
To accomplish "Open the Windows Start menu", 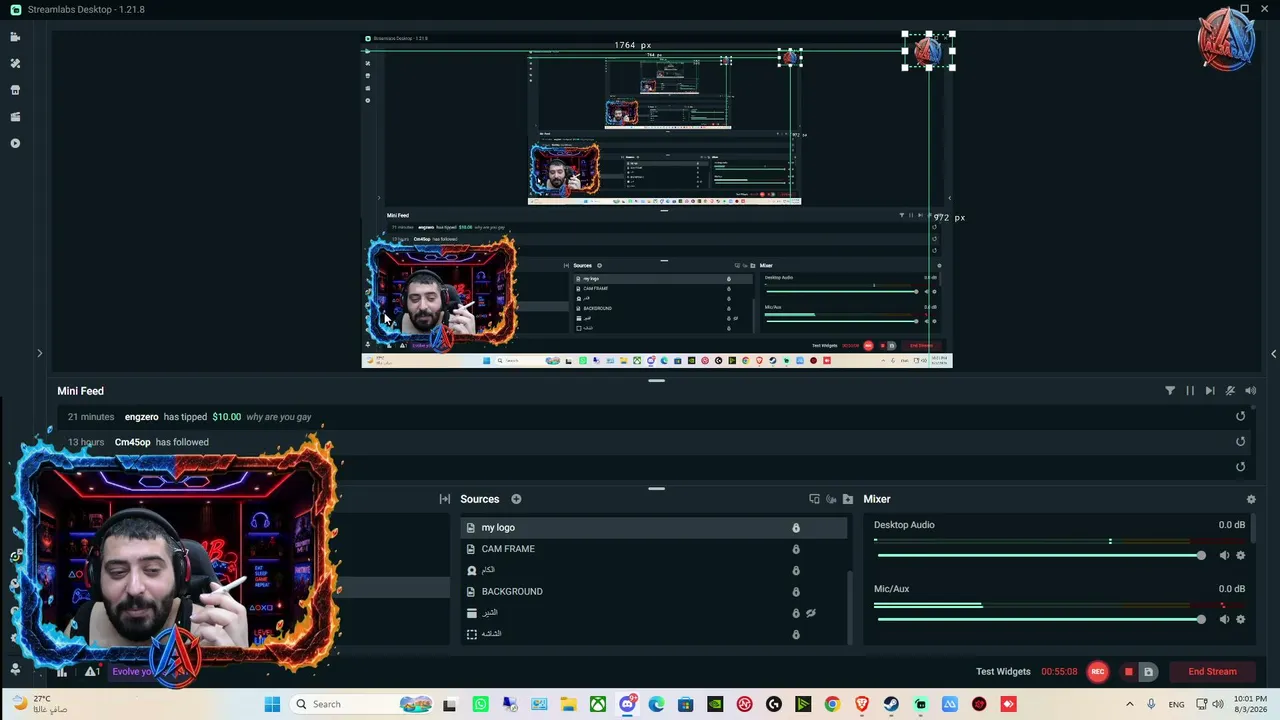I will point(272,704).
